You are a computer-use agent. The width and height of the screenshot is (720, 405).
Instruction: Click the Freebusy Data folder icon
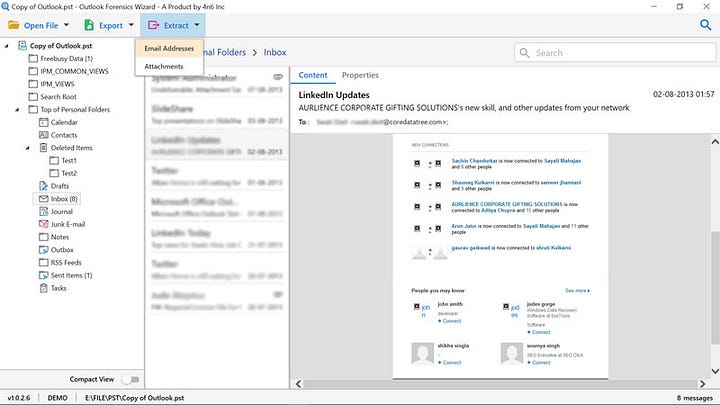pos(33,58)
